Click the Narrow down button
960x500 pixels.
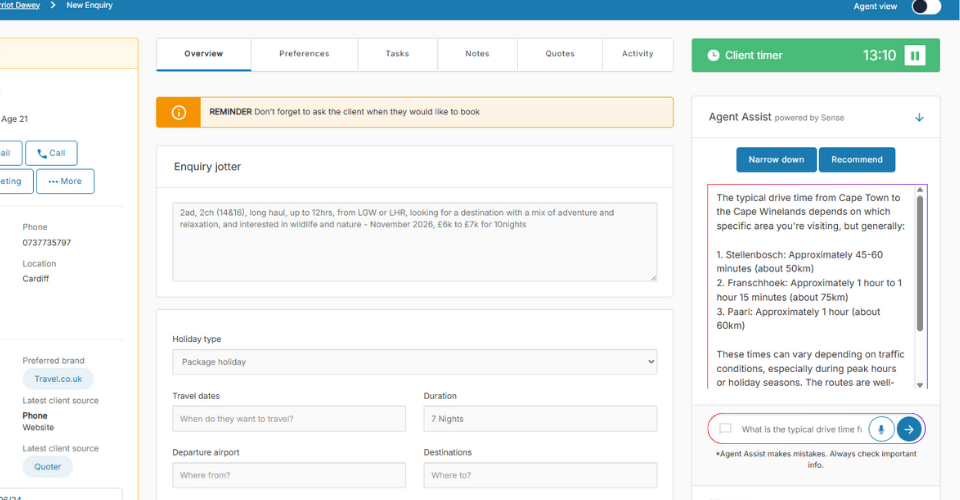(x=776, y=160)
